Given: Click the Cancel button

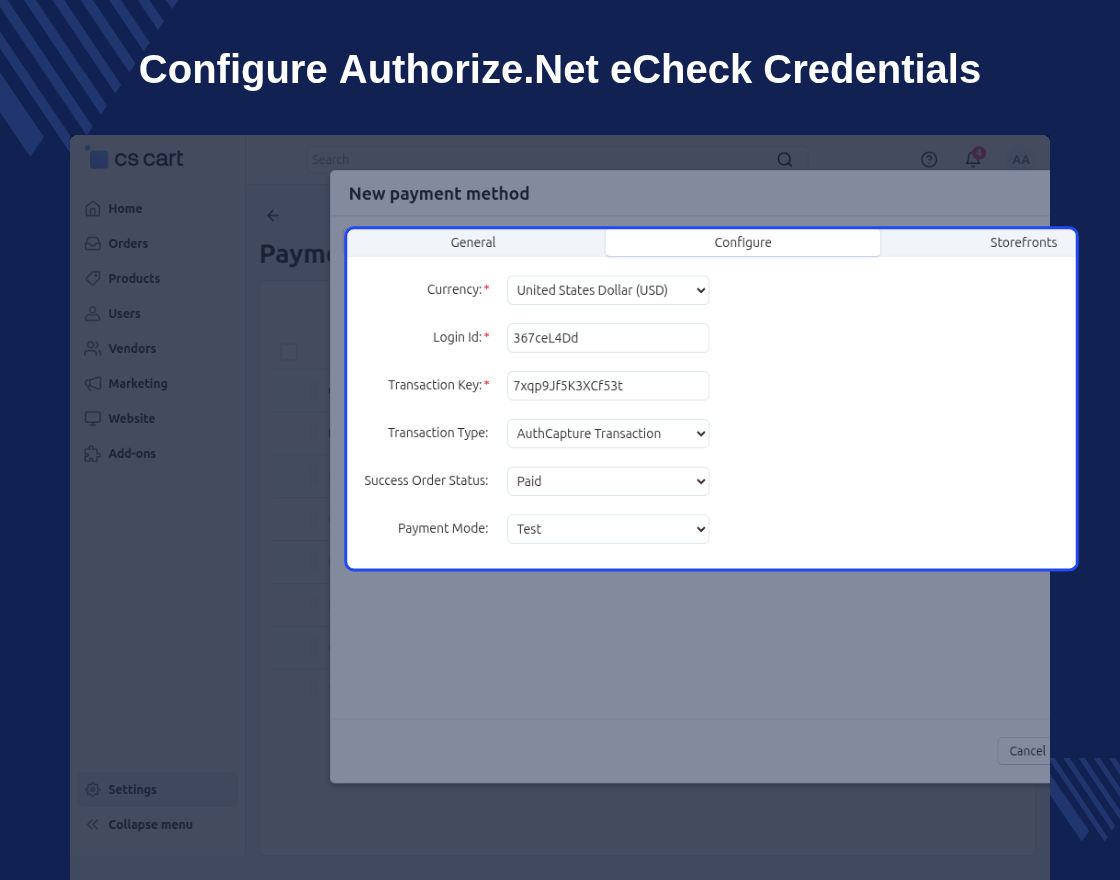Looking at the screenshot, I should click(1024, 751).
